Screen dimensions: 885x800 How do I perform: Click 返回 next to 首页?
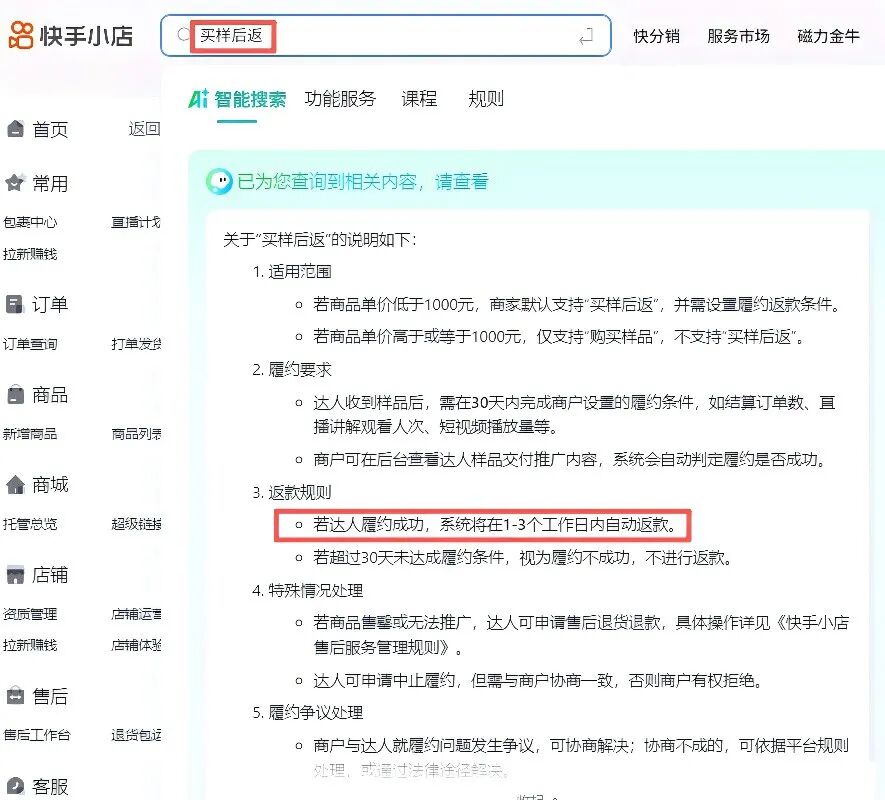(x=144, y=129)
